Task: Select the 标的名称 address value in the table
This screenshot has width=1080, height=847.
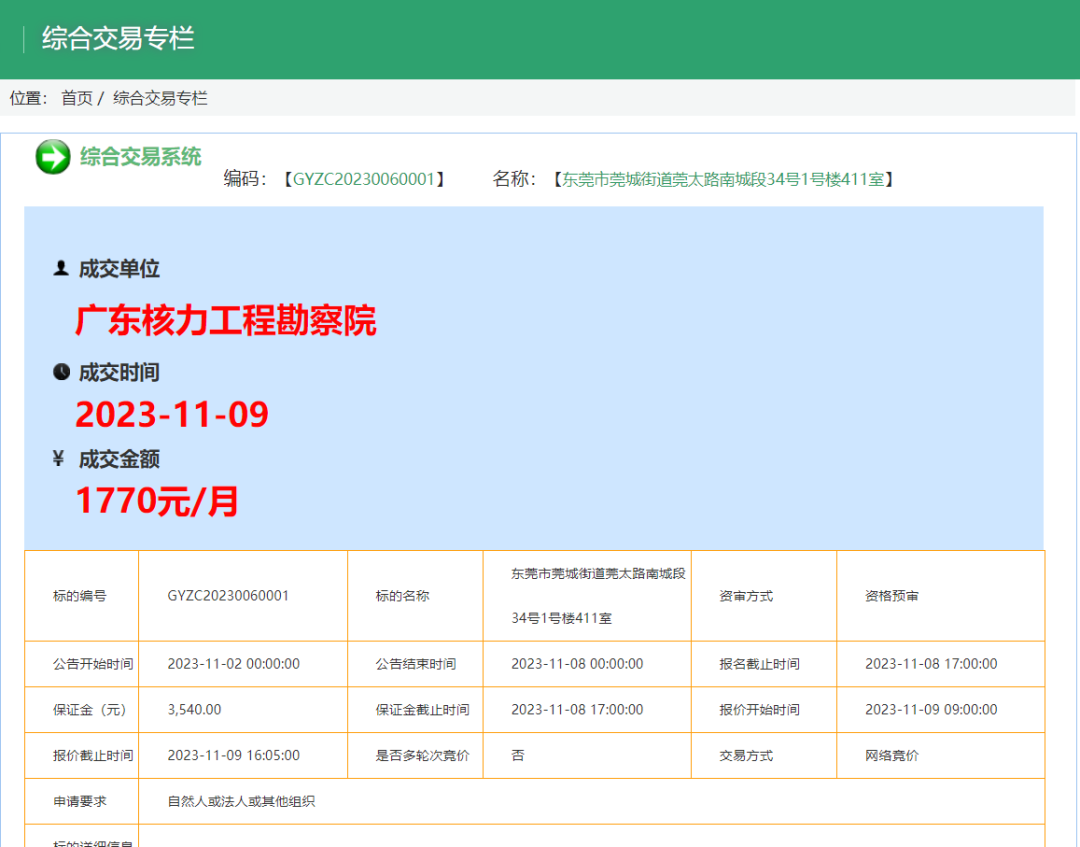Action: click(598, 596)
